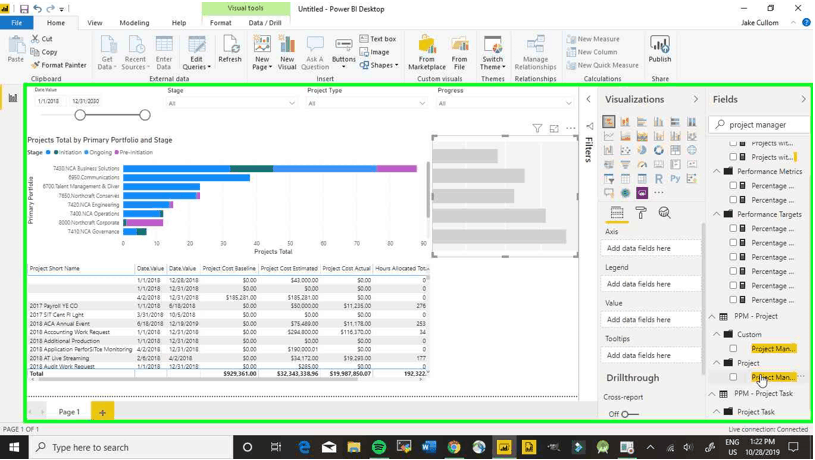Click Publish in the Share group
This screenshot has width=815, height=460.
660,49
